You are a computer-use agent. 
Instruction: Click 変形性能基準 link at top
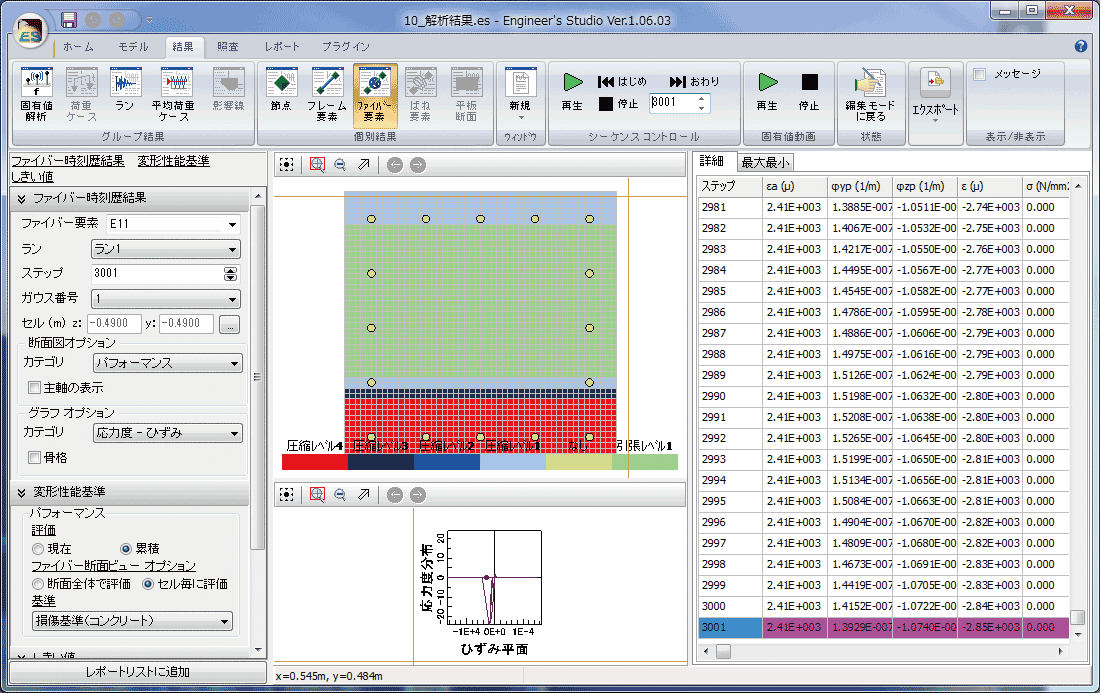(x=173, y=161)
